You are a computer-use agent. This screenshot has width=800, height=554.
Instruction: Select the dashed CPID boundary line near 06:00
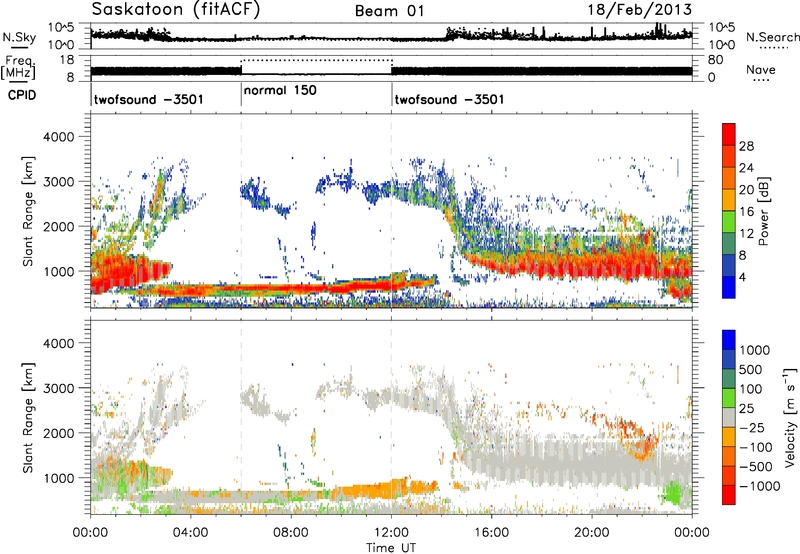241,211
